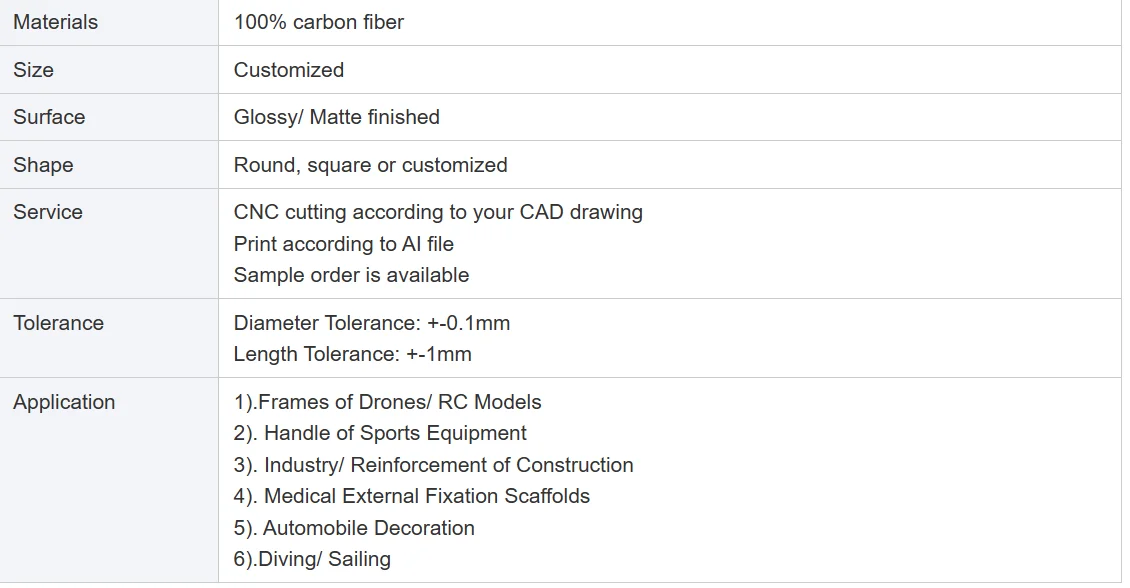Click 'Medical External Fixation Scaffolds' item
1130x588 pixels.
point(412,496)
